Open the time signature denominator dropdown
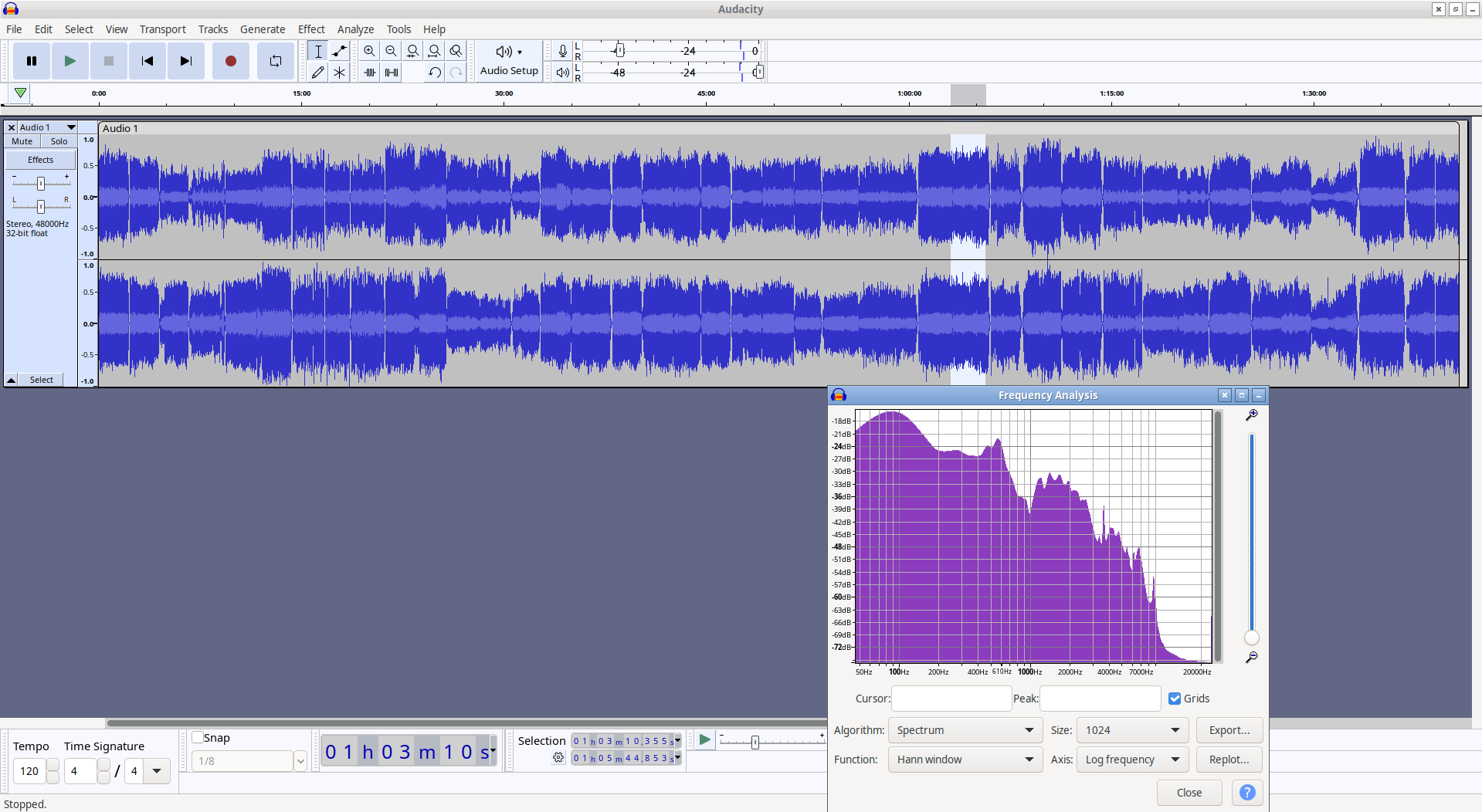The width and height of the screenshot is (1482, 812). 157,771
